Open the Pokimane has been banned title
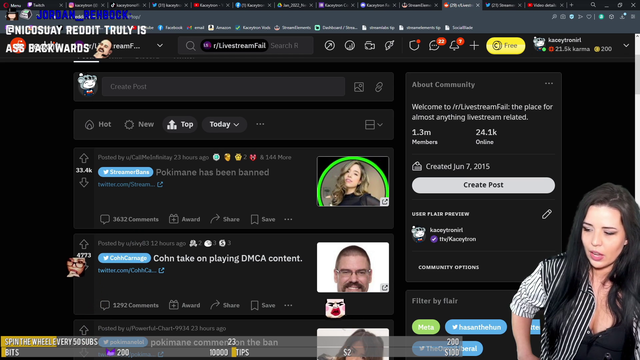This screenshot has height=360, width=640. (212, 172)
